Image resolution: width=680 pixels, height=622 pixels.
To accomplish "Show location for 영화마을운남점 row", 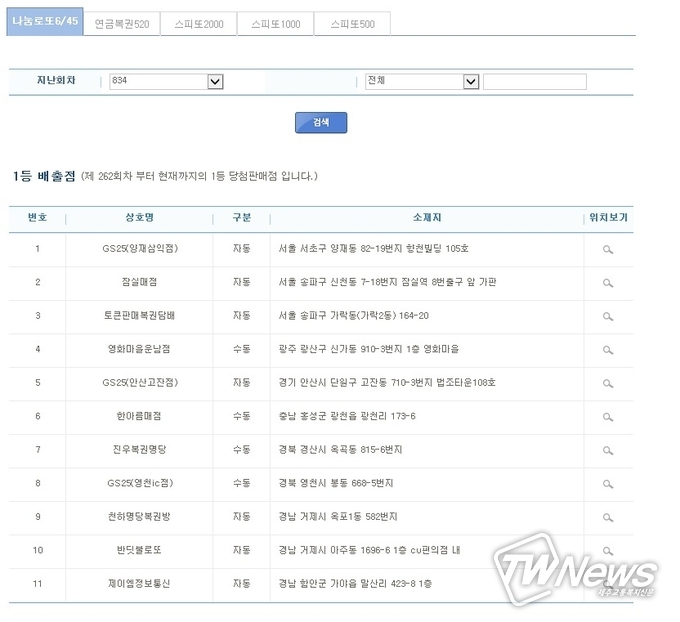I will coord(607,350).
